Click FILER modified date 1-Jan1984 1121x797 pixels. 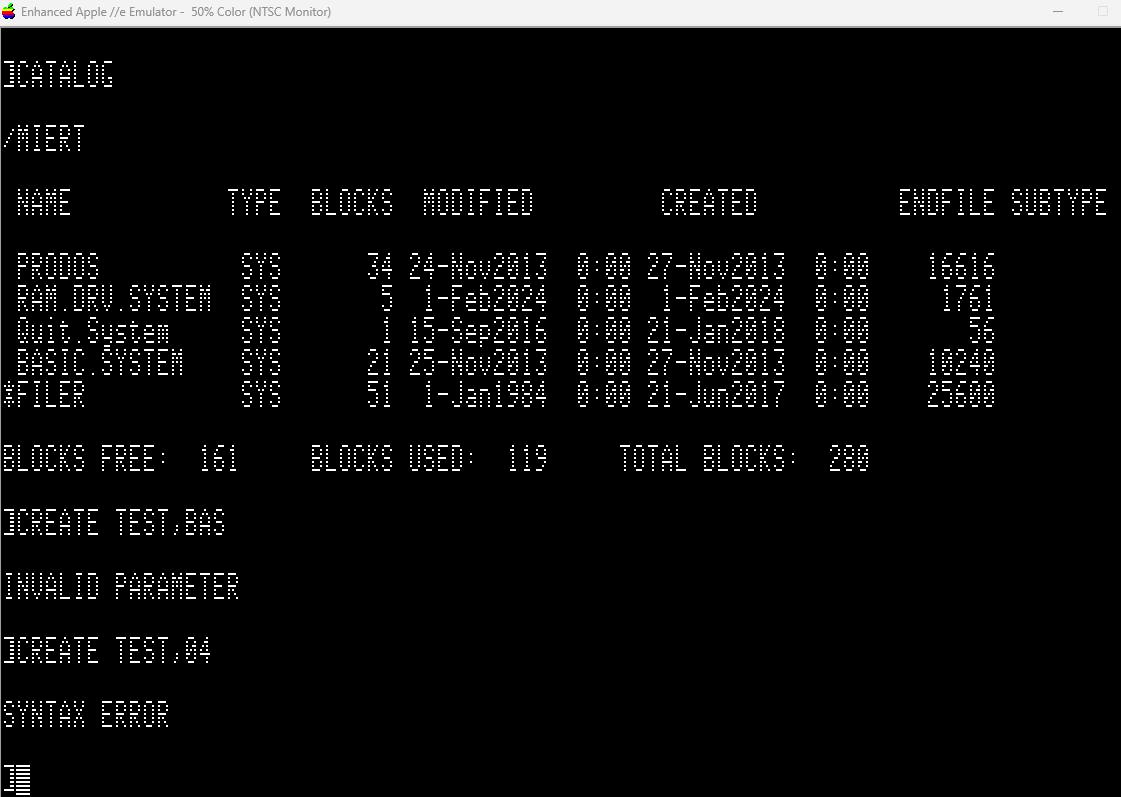(485, 395)
